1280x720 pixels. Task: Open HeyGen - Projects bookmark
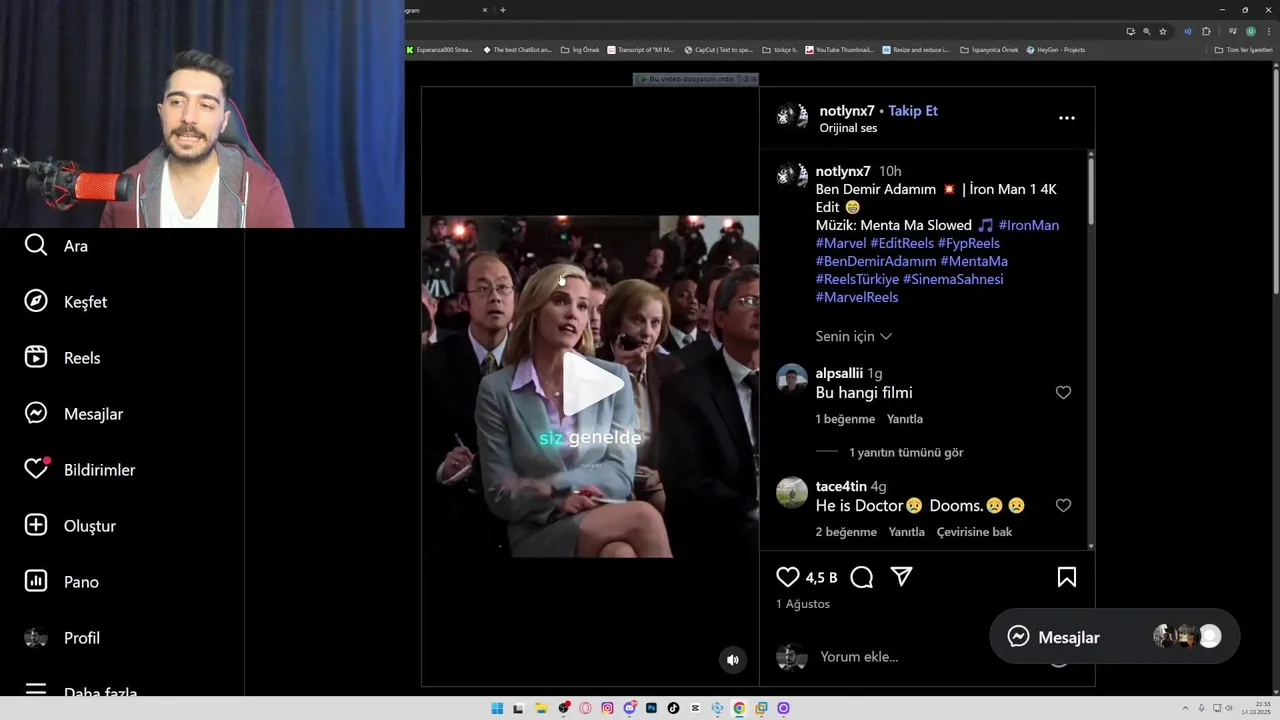click(1055, 50)
